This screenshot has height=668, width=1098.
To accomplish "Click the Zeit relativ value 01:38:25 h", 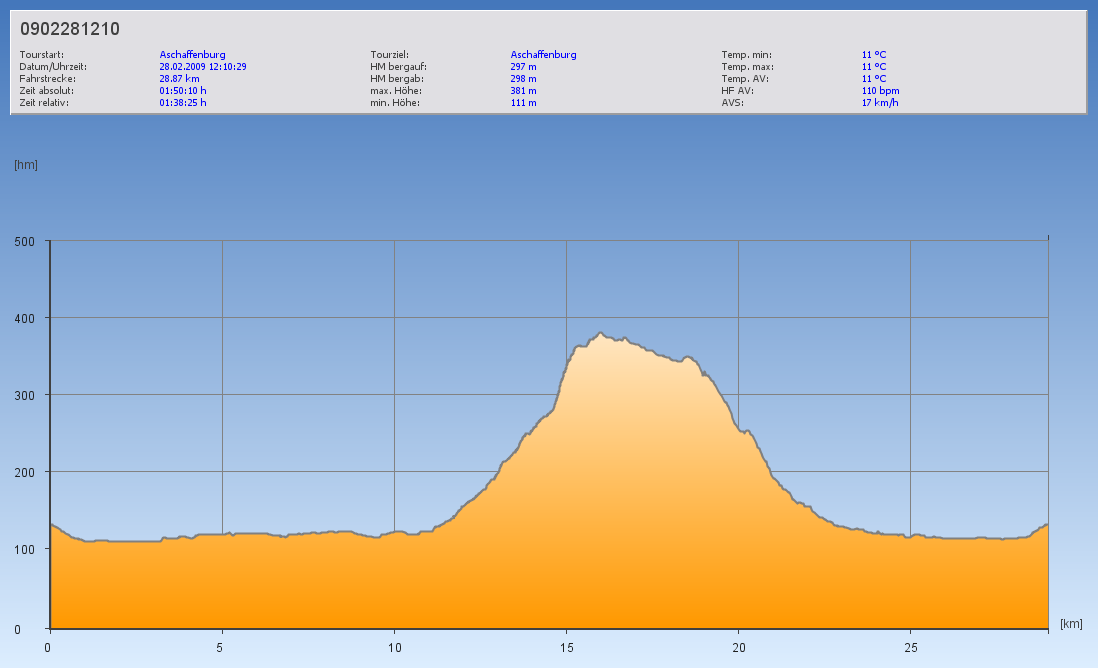I will [x=183, y=102].
